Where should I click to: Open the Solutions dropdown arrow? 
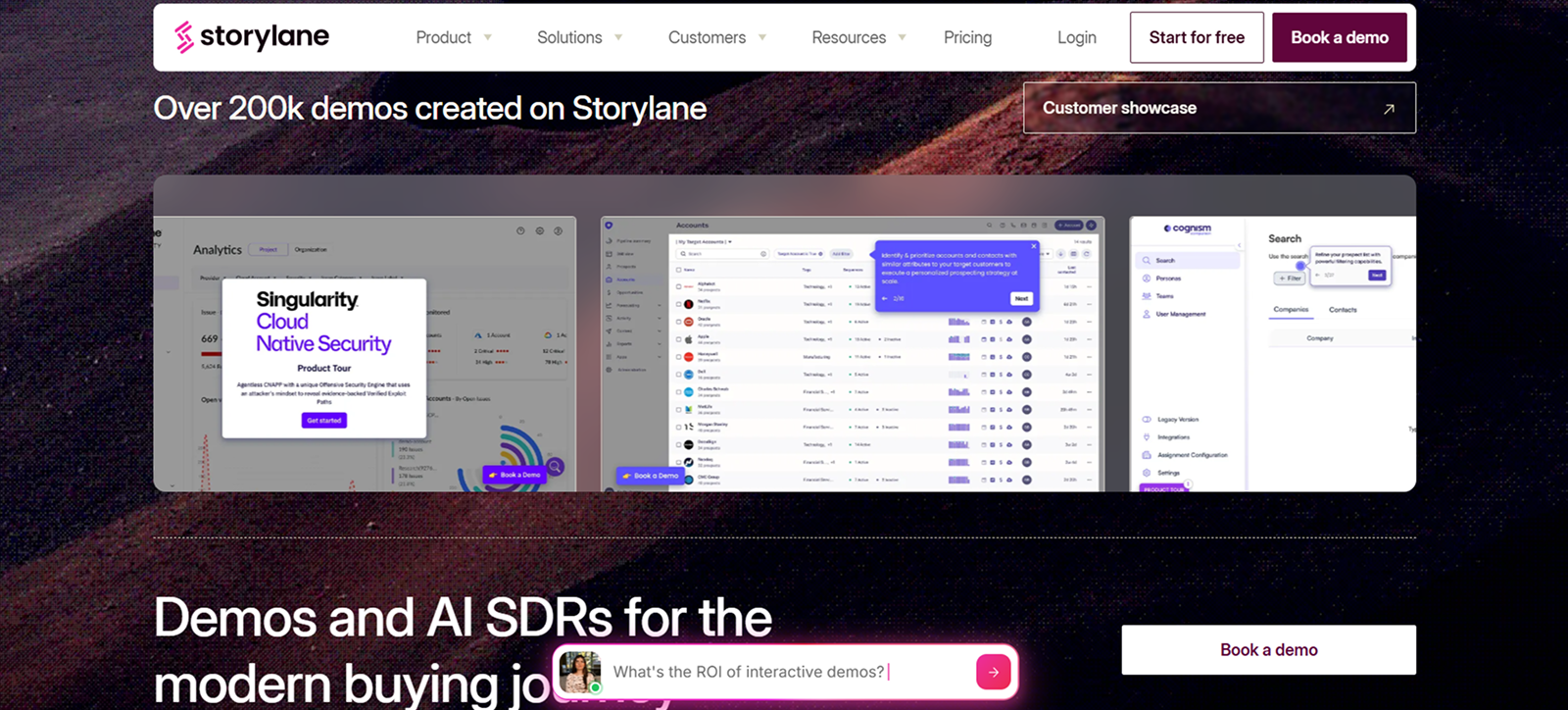coord(618,37)
